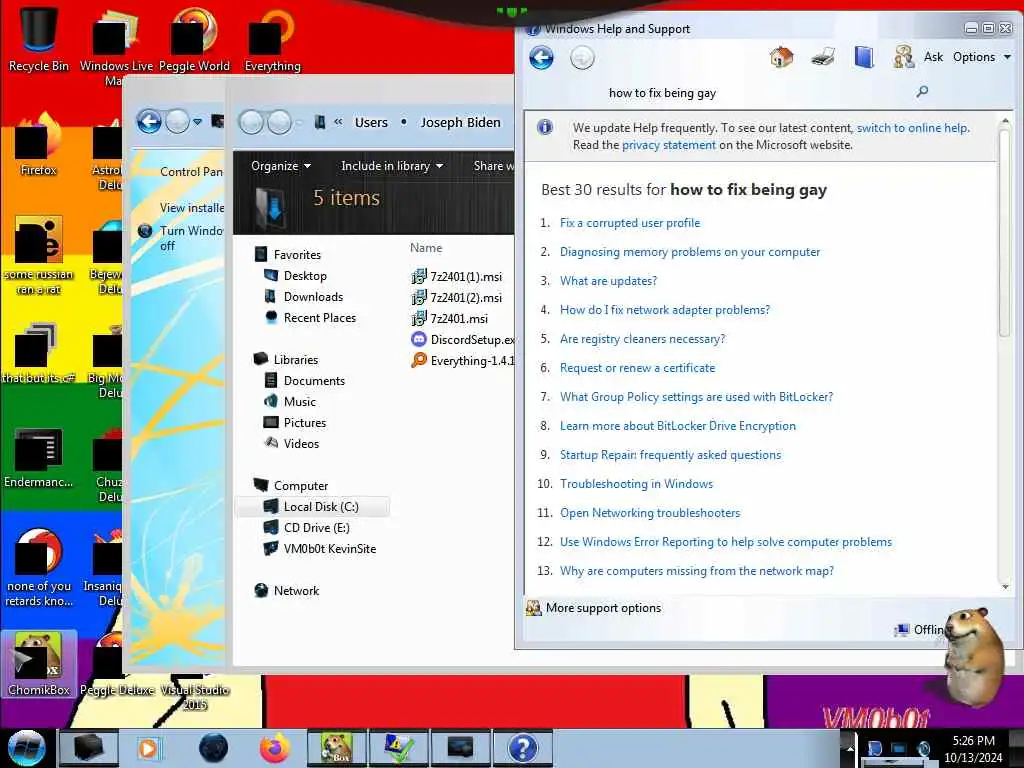Viewport: 1024px width, 768px height.
Task: Click Users in Explorer address bar
Action: (371, 122)
